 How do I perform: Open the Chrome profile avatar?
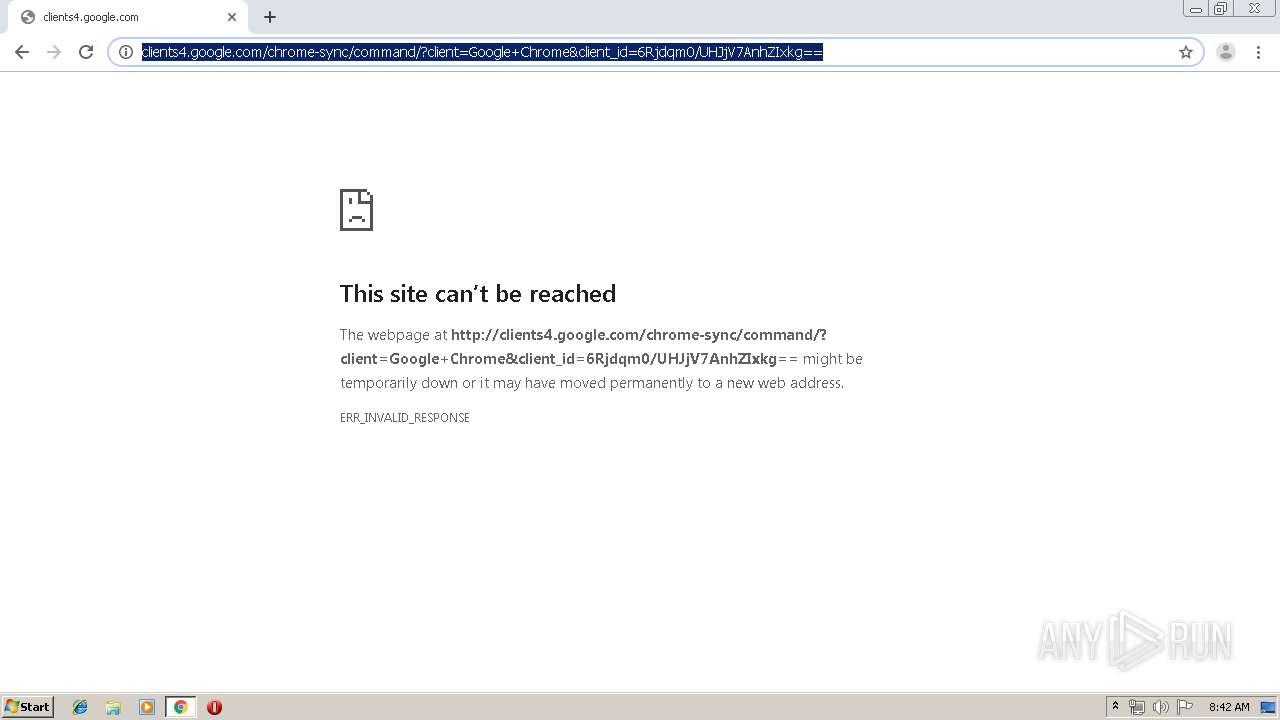pos(1226,52)
